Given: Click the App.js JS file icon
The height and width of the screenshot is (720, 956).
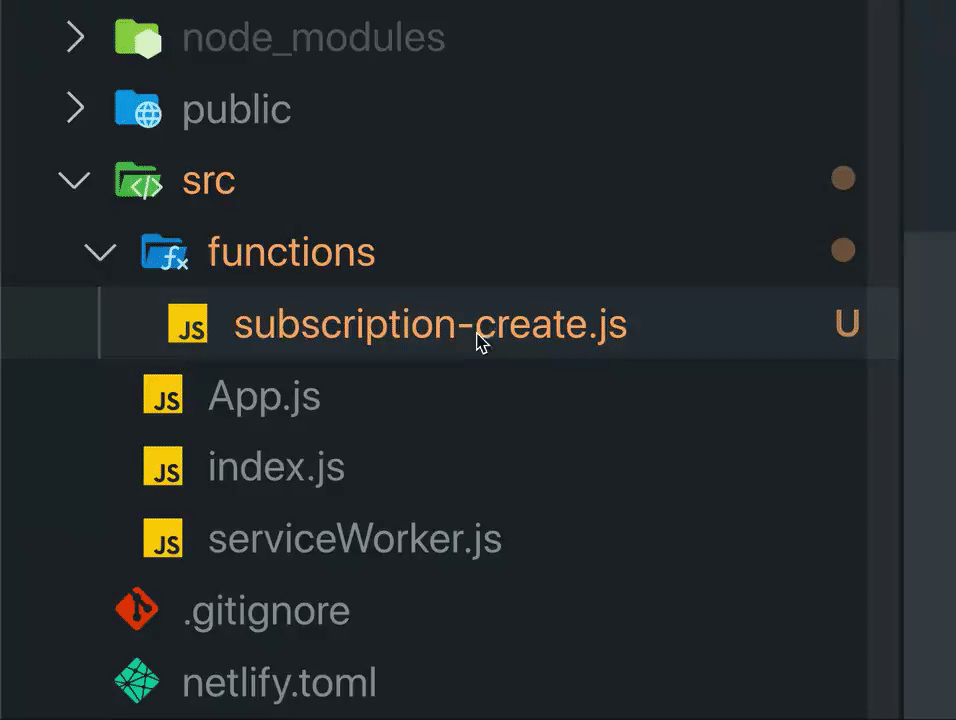Looking at the screenshot, I should [163, 396].
